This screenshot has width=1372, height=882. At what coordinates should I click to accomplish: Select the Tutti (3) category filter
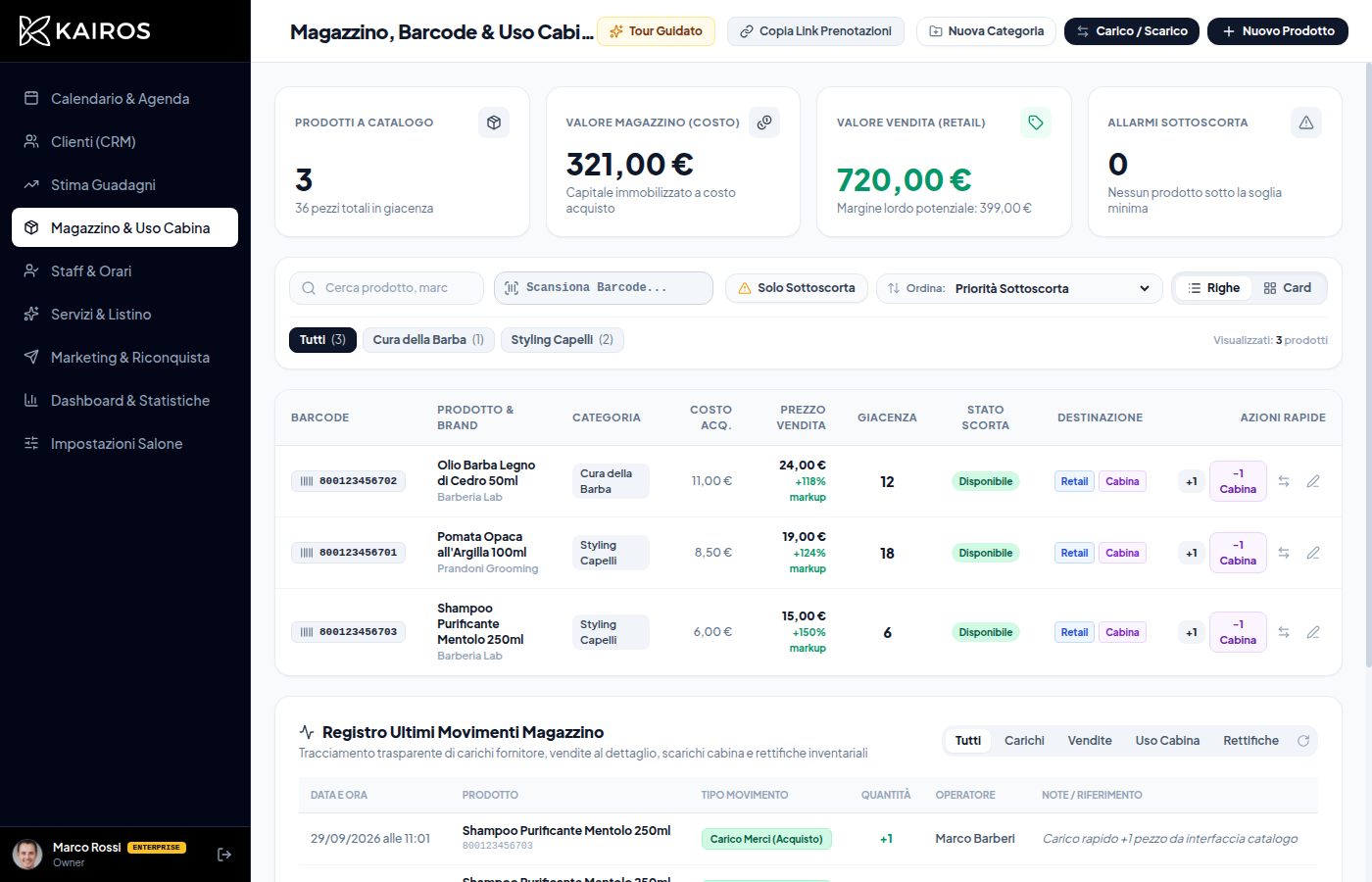[322, 340]
